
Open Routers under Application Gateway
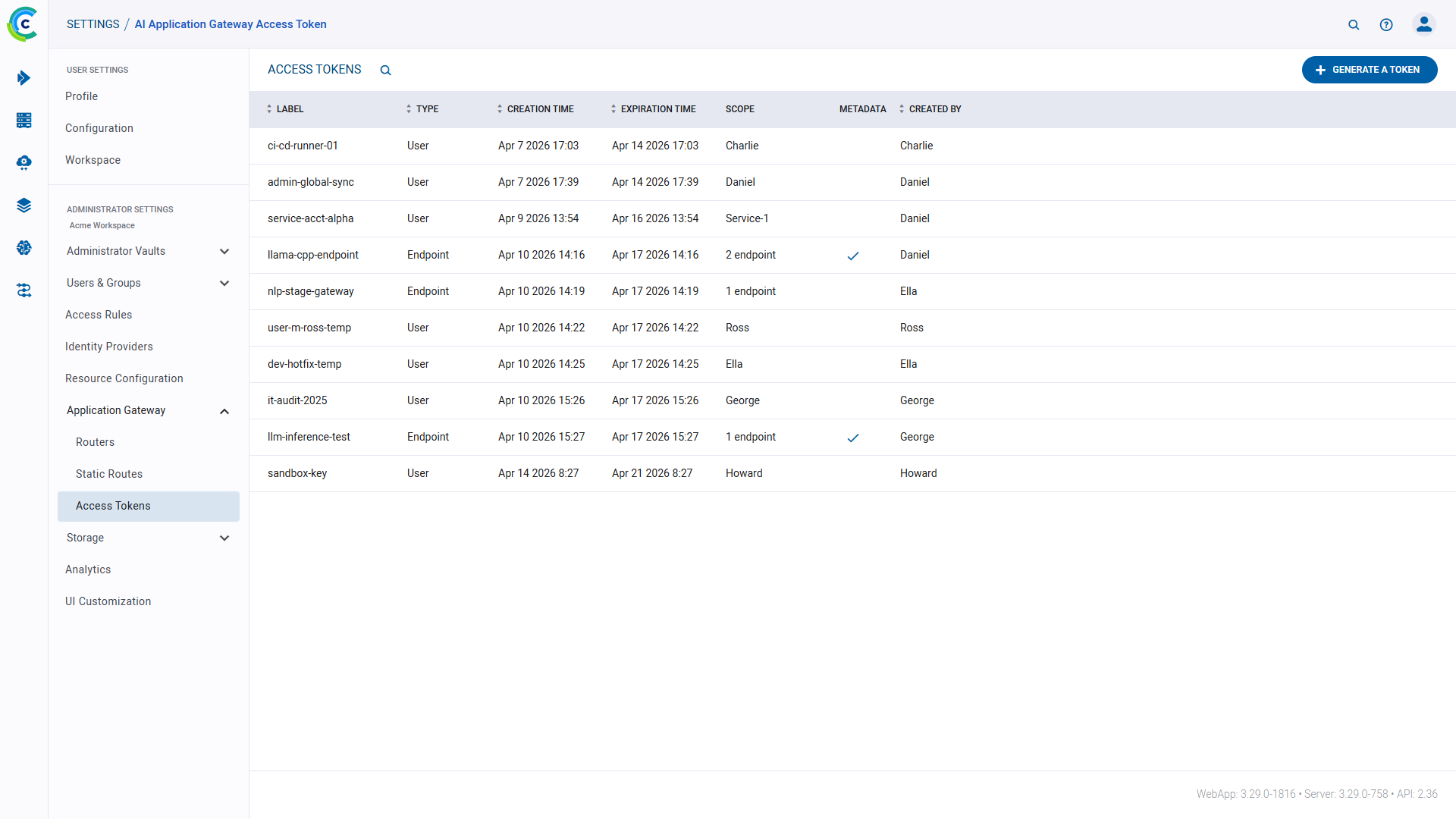95,442
